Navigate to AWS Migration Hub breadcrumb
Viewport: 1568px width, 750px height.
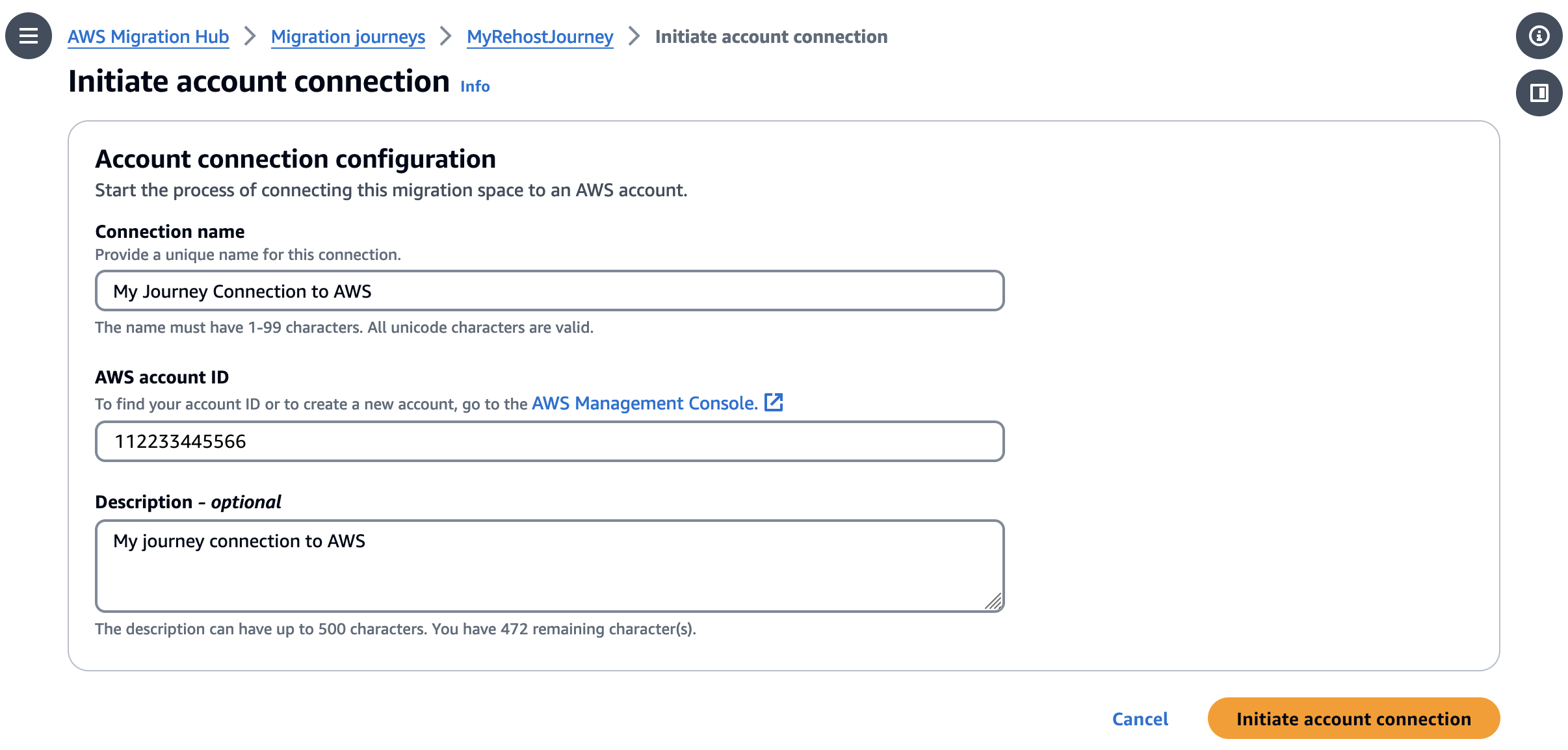[x=148, y=37]
